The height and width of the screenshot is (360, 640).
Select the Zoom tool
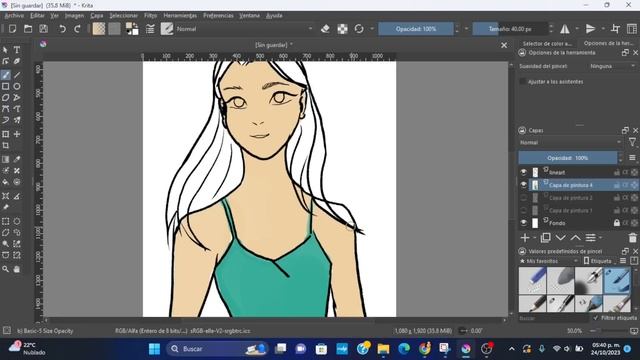point(6,269)
